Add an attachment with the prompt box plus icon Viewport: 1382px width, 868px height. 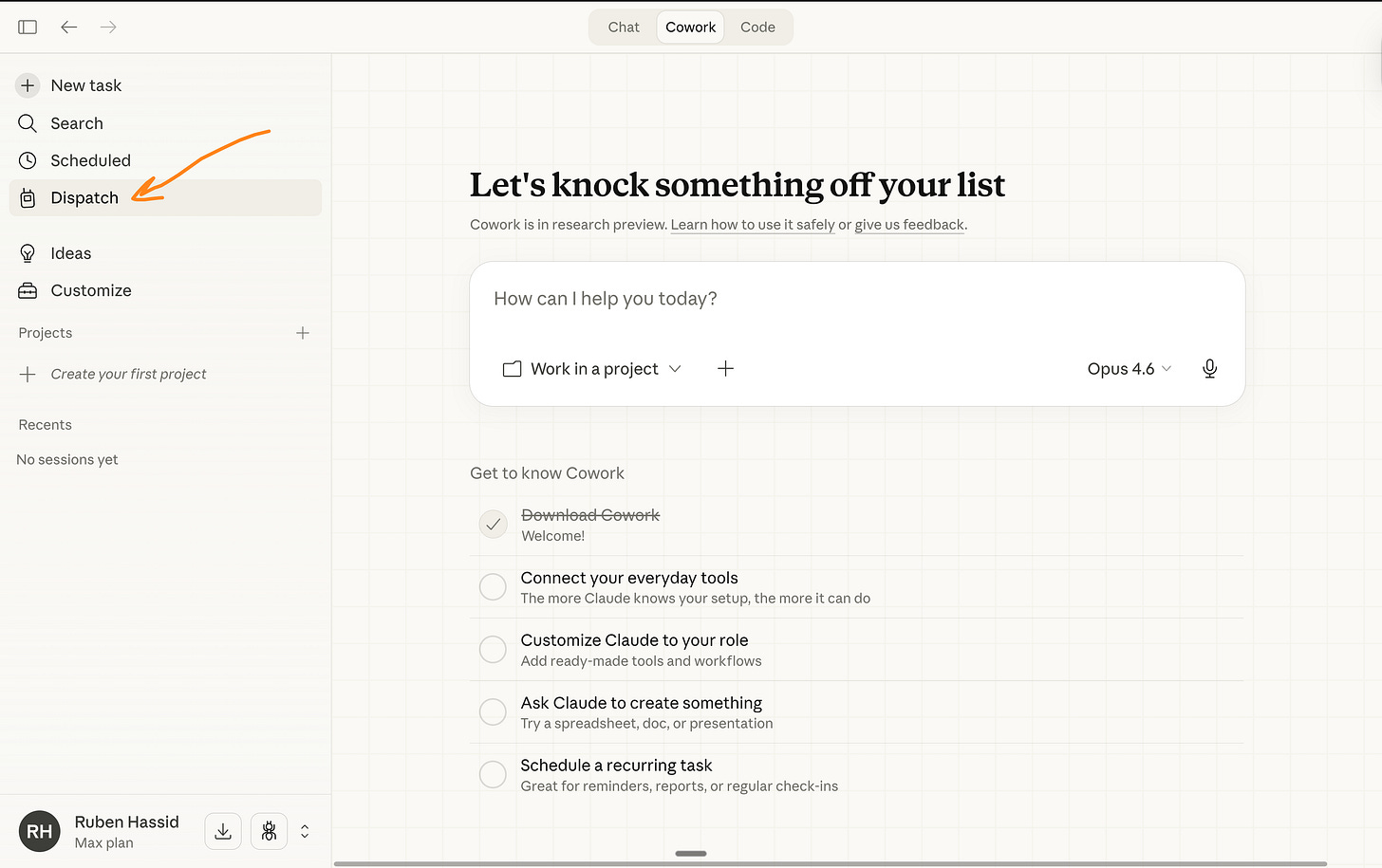(725, 368)
